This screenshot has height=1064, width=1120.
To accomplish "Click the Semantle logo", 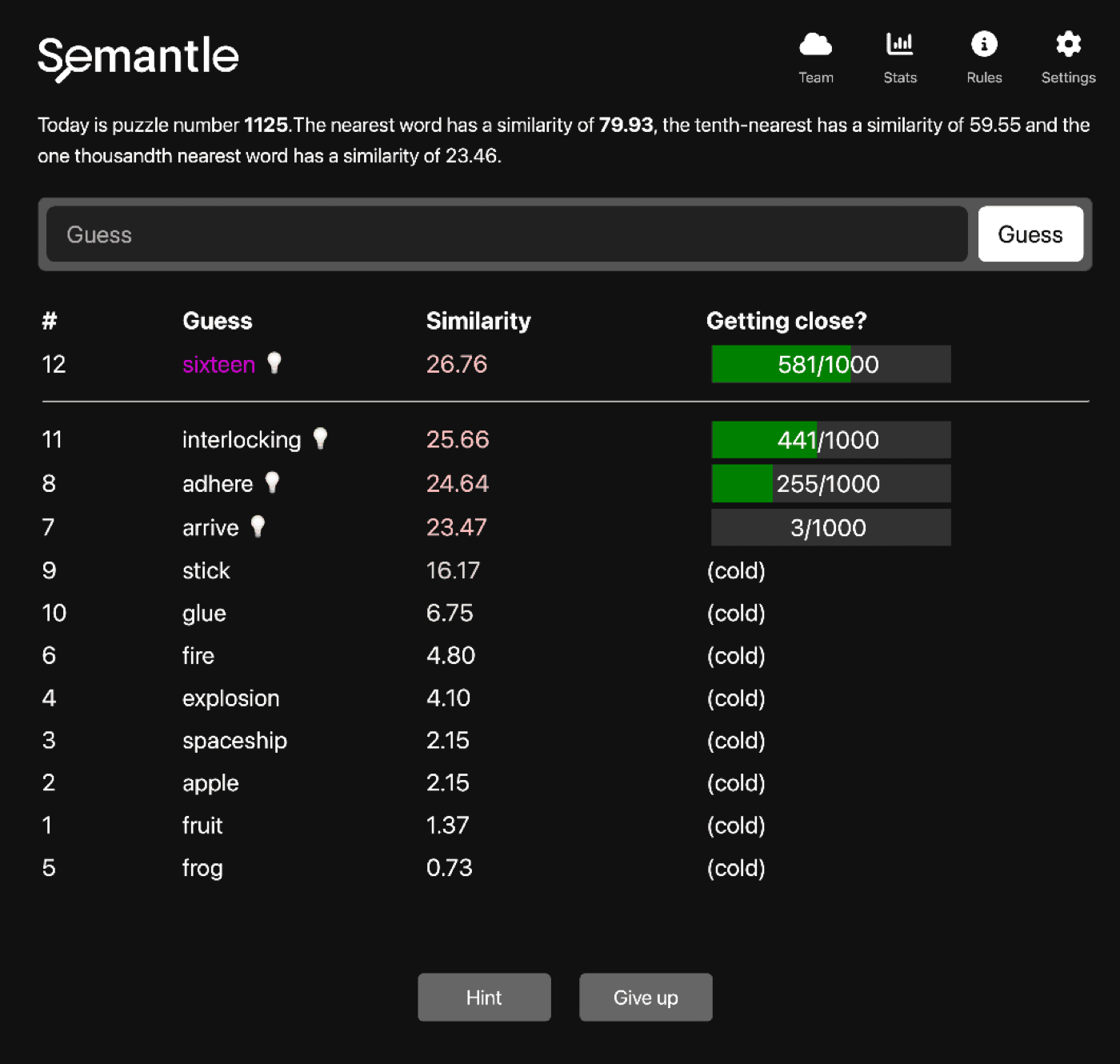I will [x=138, y=56].
